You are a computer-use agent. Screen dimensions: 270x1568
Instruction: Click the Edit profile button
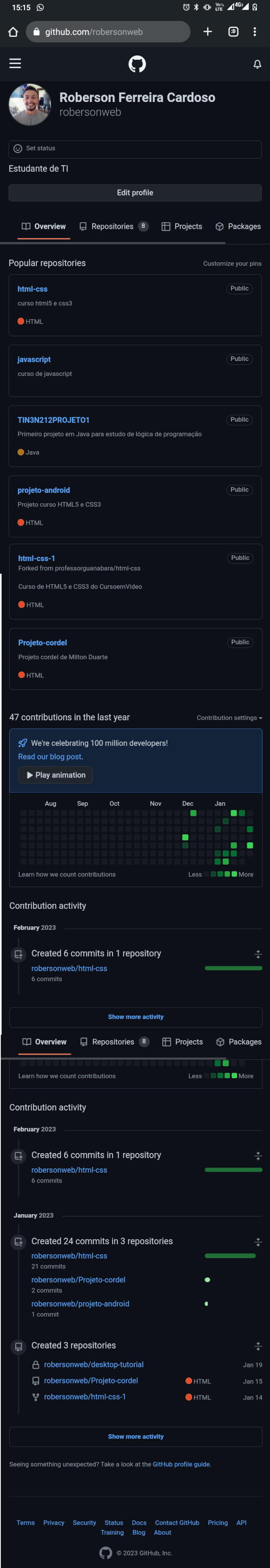point(135,193)
